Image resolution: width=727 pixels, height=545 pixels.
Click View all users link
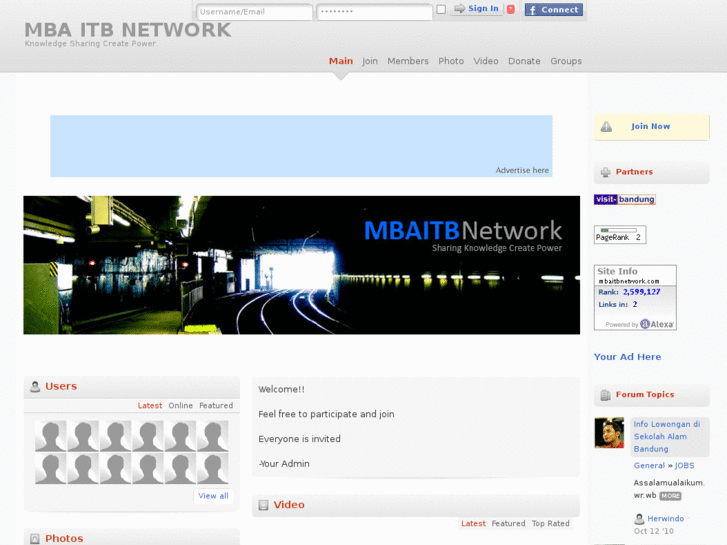coord(213,496)
